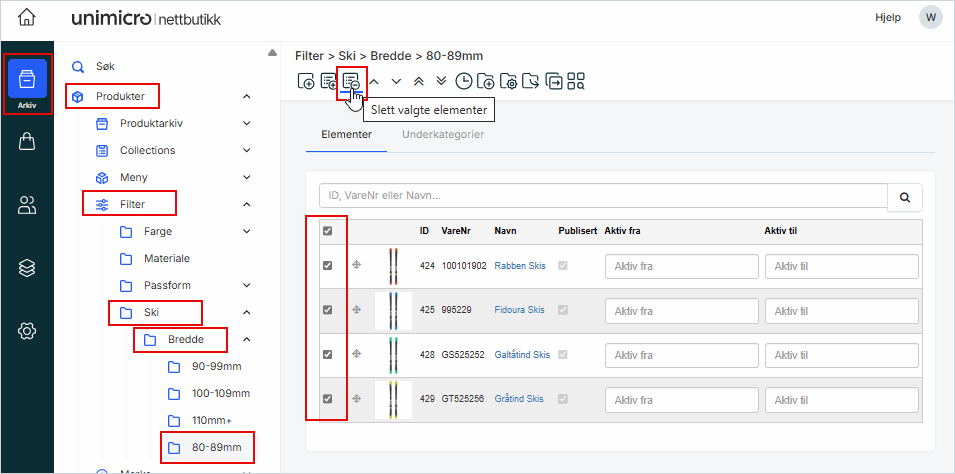The image size is (955, 474).
Task: Open the shopping bag section in sidebar
Action: pos(27,142)
